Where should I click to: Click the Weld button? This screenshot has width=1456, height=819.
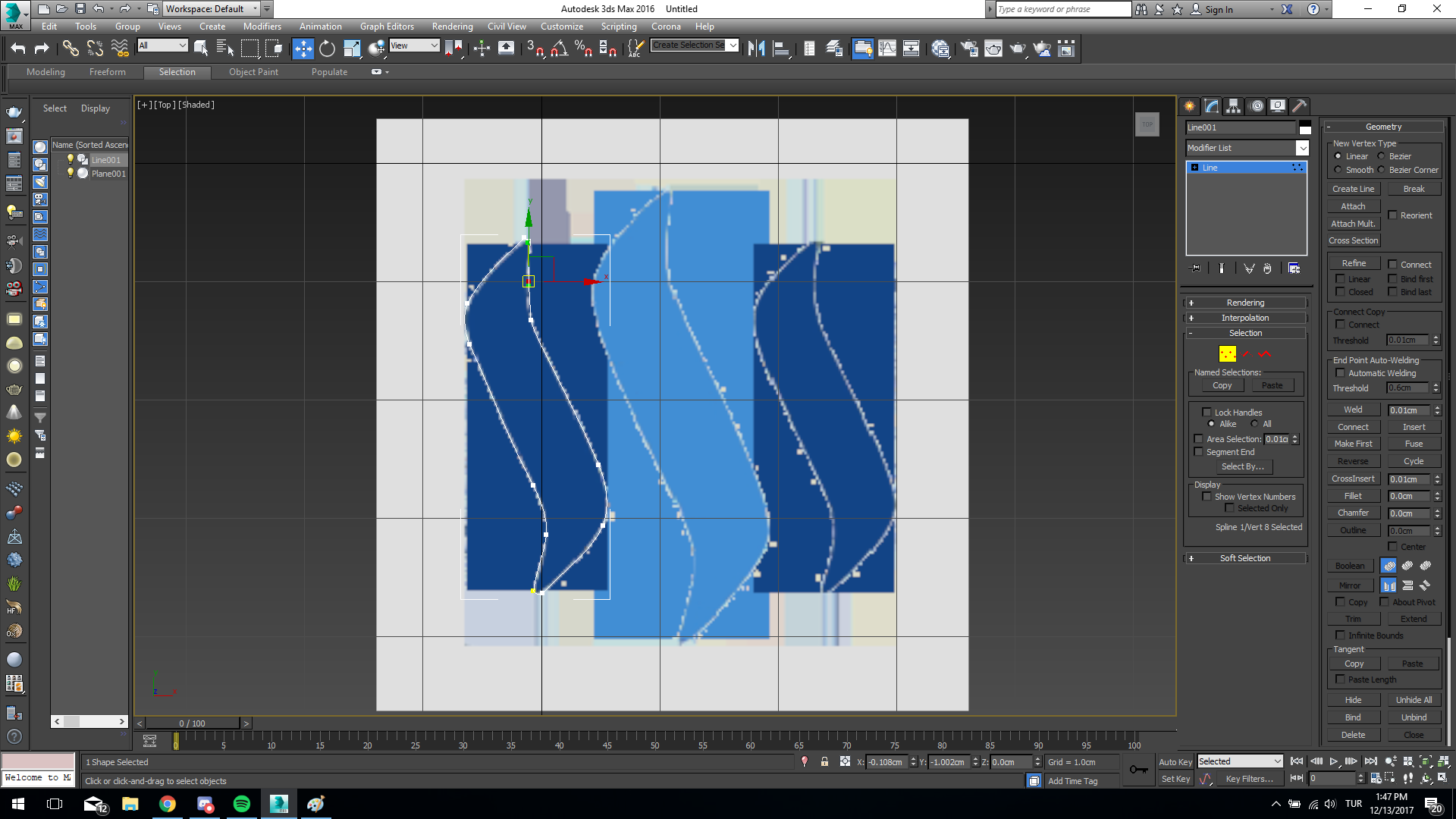(1354, 409)
